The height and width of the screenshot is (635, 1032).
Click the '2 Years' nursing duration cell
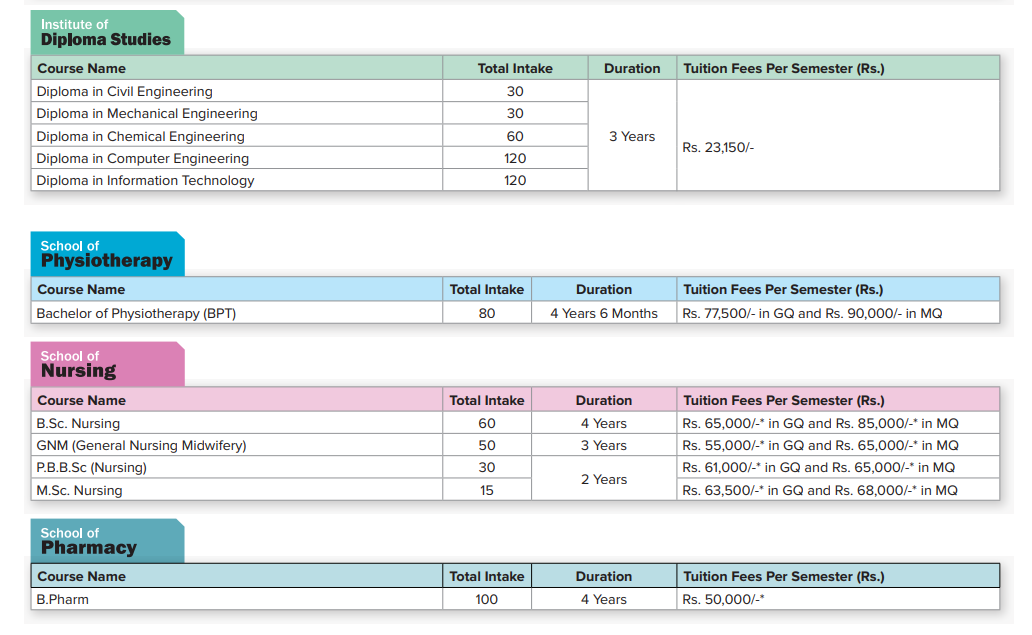(604, 479)
